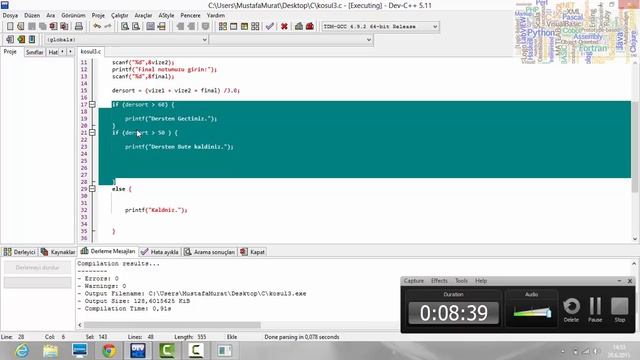The width and height of the screenshot is (640, 360).
Task: Collapse the code fold at line 21
Action: [x=92, y=133]
